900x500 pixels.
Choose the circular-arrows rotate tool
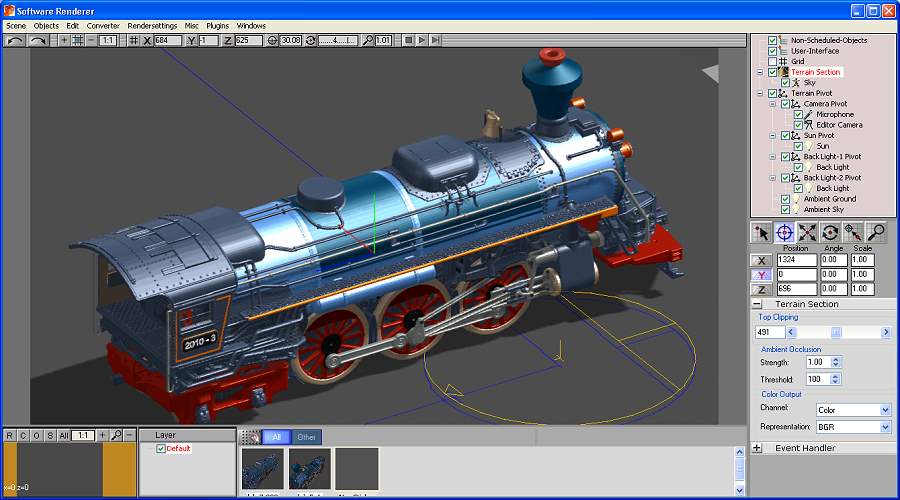click(830, 232)
